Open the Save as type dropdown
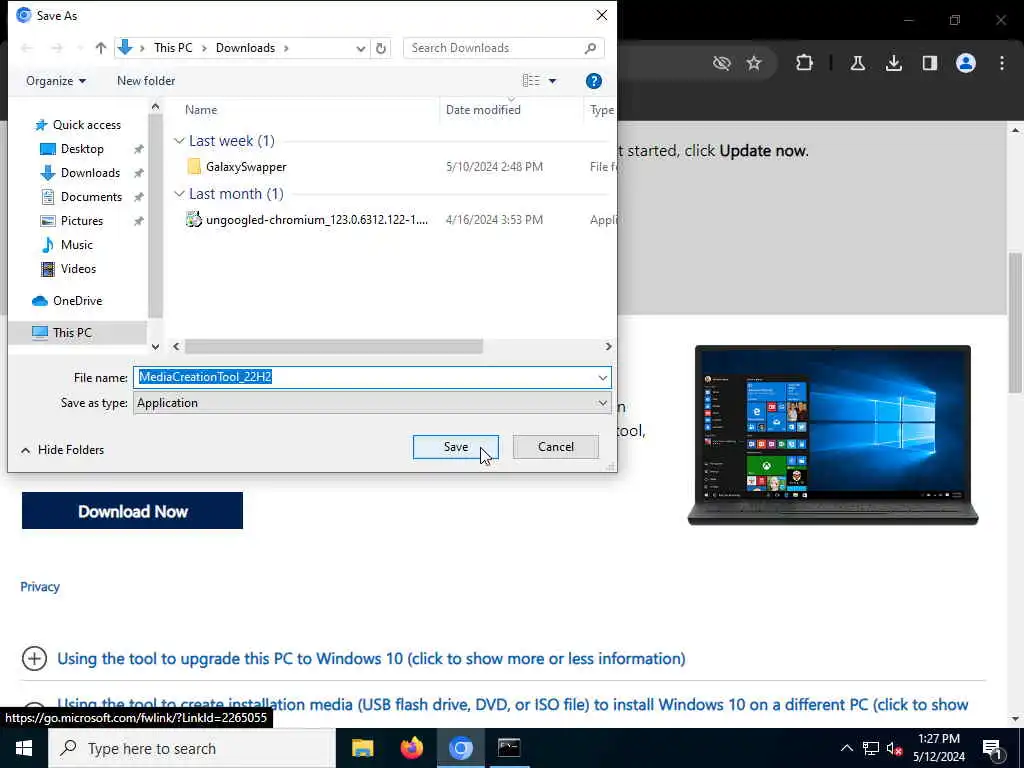 [x=602, y=403]
